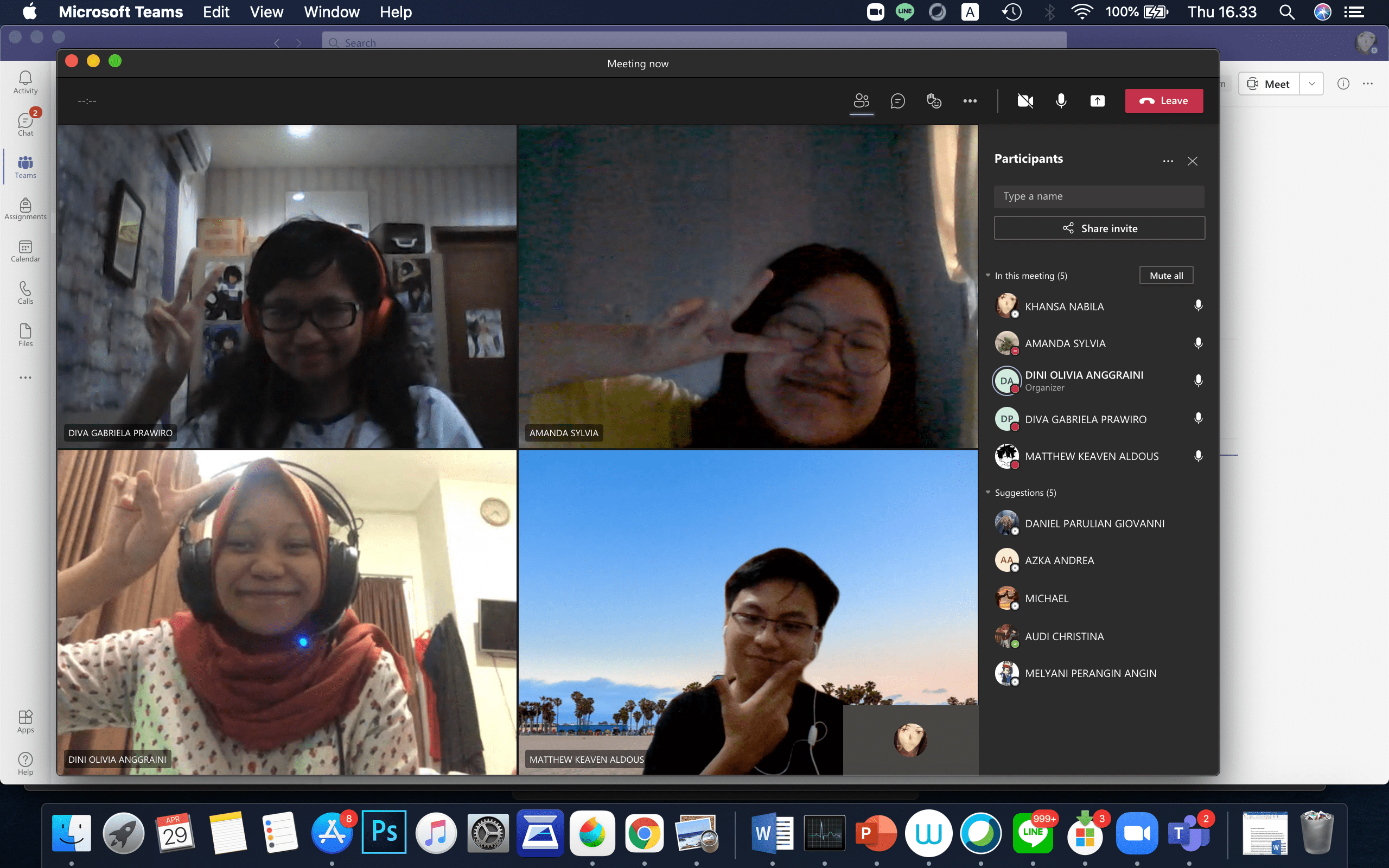Turn on the camera in the meeting toolbar
The width and height of the screenshot is (1389, 868).
(x=1025, y=100)
